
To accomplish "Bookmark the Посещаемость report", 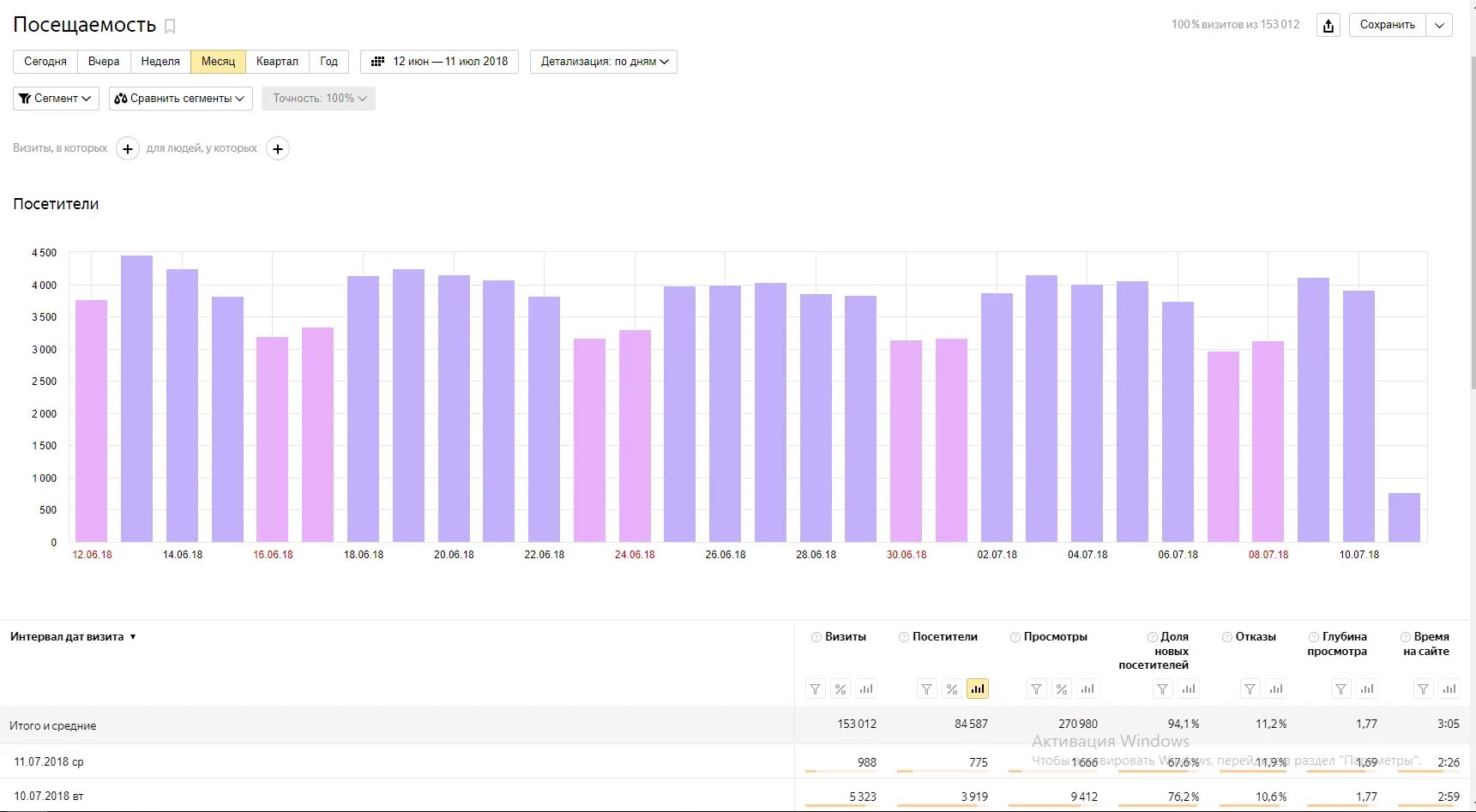I will pos(170,27).
